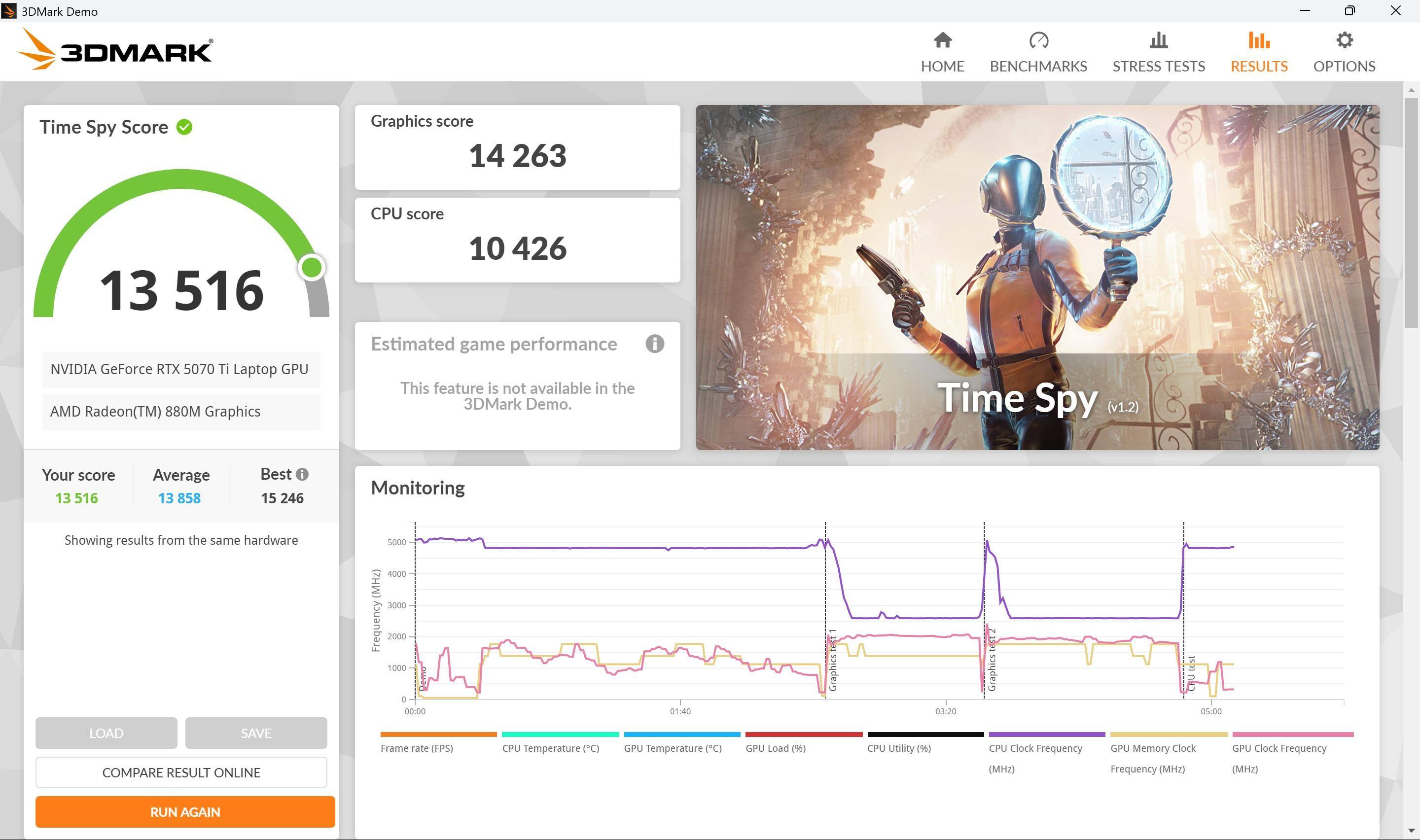
Task: Click Estimated game performance info icon
Action: [654, 344]
